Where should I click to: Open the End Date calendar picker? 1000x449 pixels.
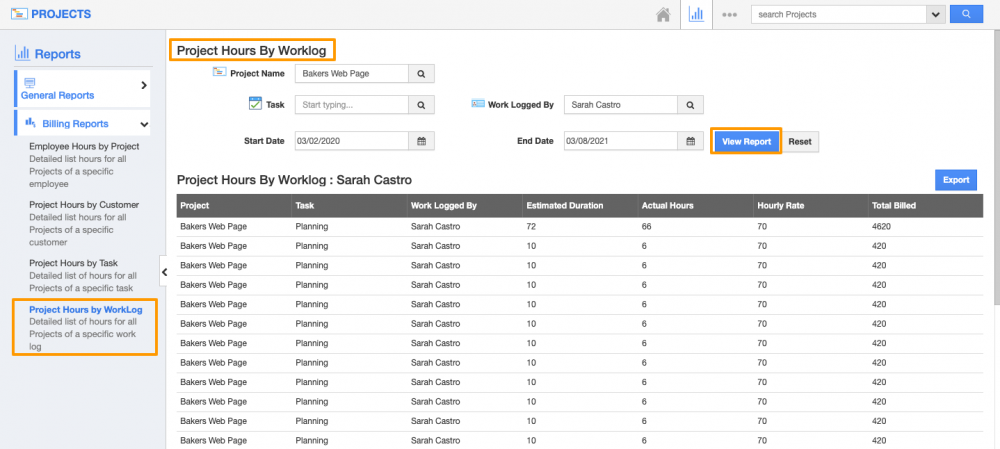[x=690, y=141]
